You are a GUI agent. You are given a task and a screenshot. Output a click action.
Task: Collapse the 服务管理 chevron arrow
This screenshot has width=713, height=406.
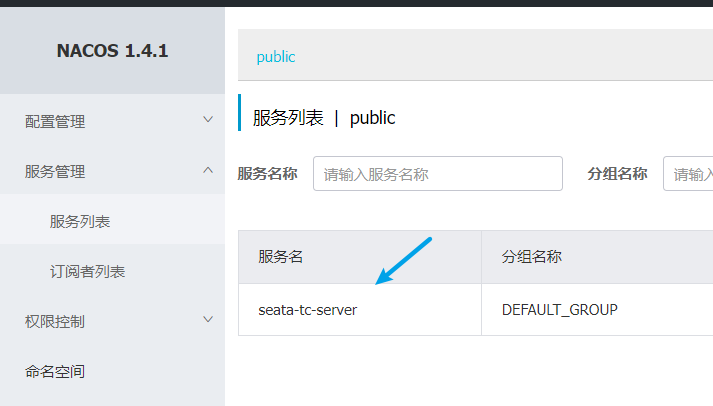pos(208,170)
